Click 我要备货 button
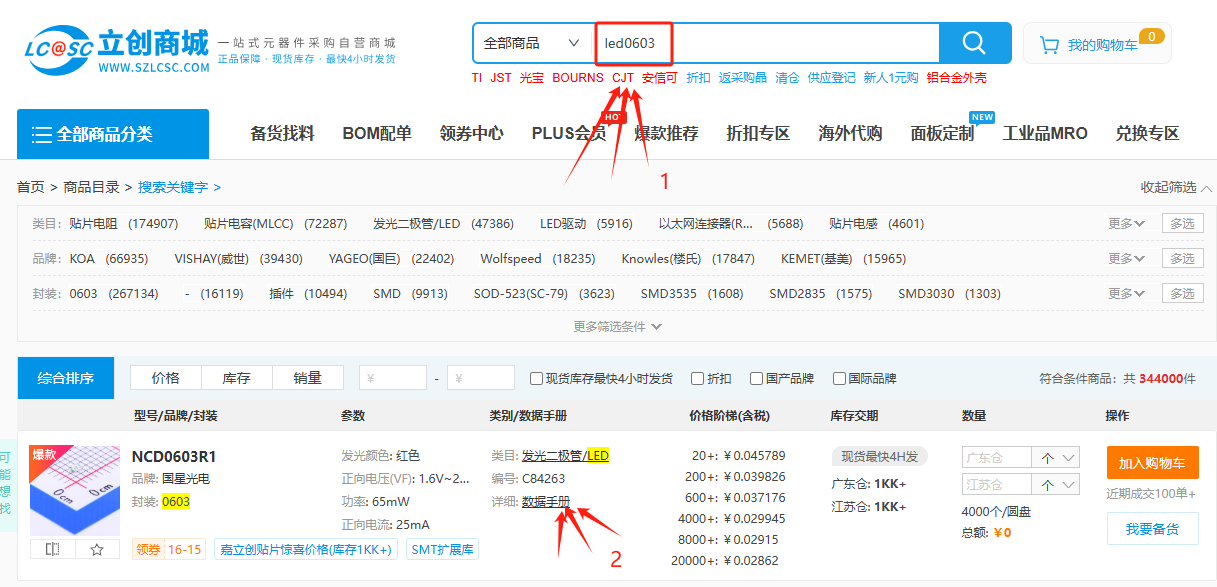 tap(1152, 529)
